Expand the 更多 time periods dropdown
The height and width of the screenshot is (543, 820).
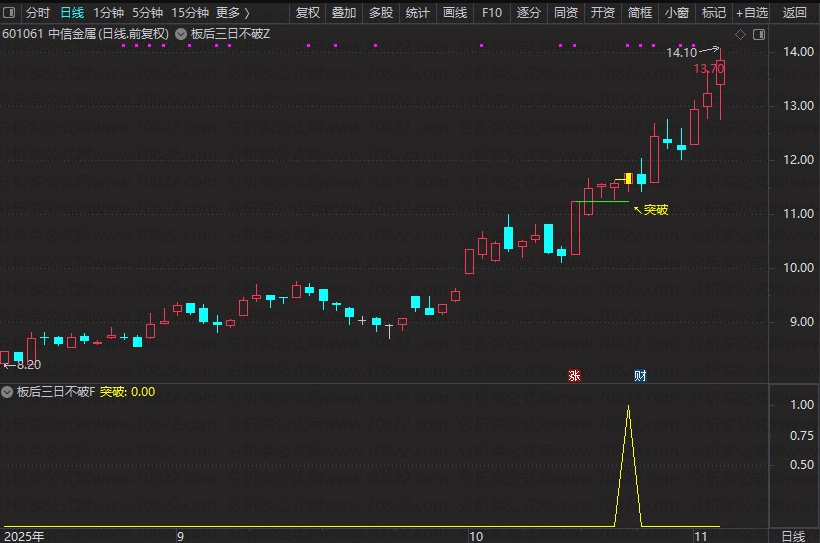(232, 13)
